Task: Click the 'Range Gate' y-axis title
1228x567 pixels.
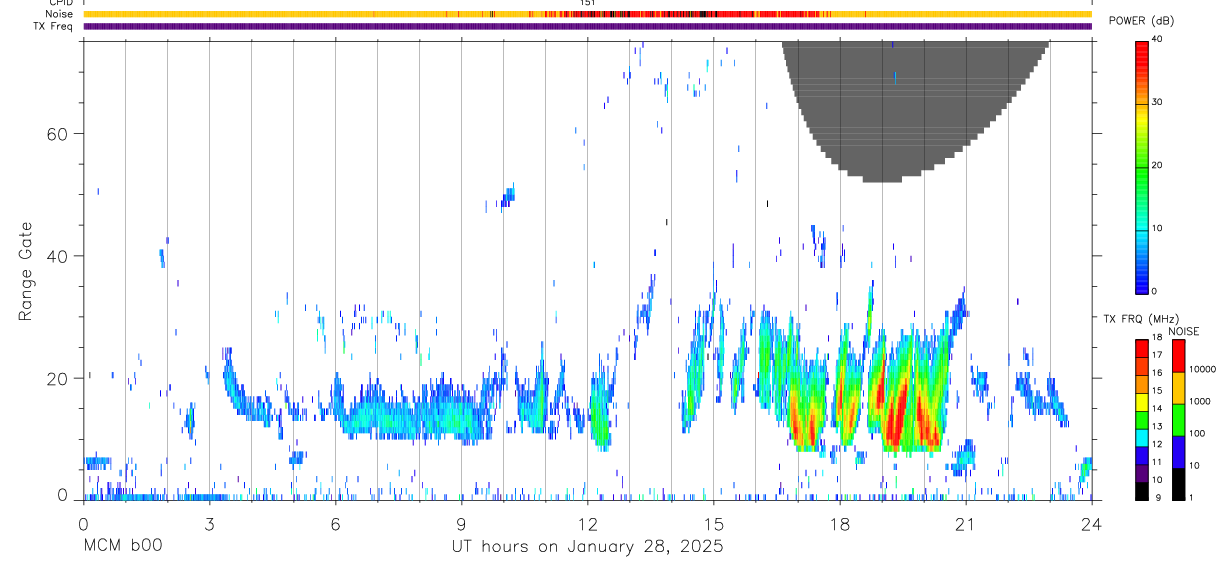Action: tap(26, 272)
